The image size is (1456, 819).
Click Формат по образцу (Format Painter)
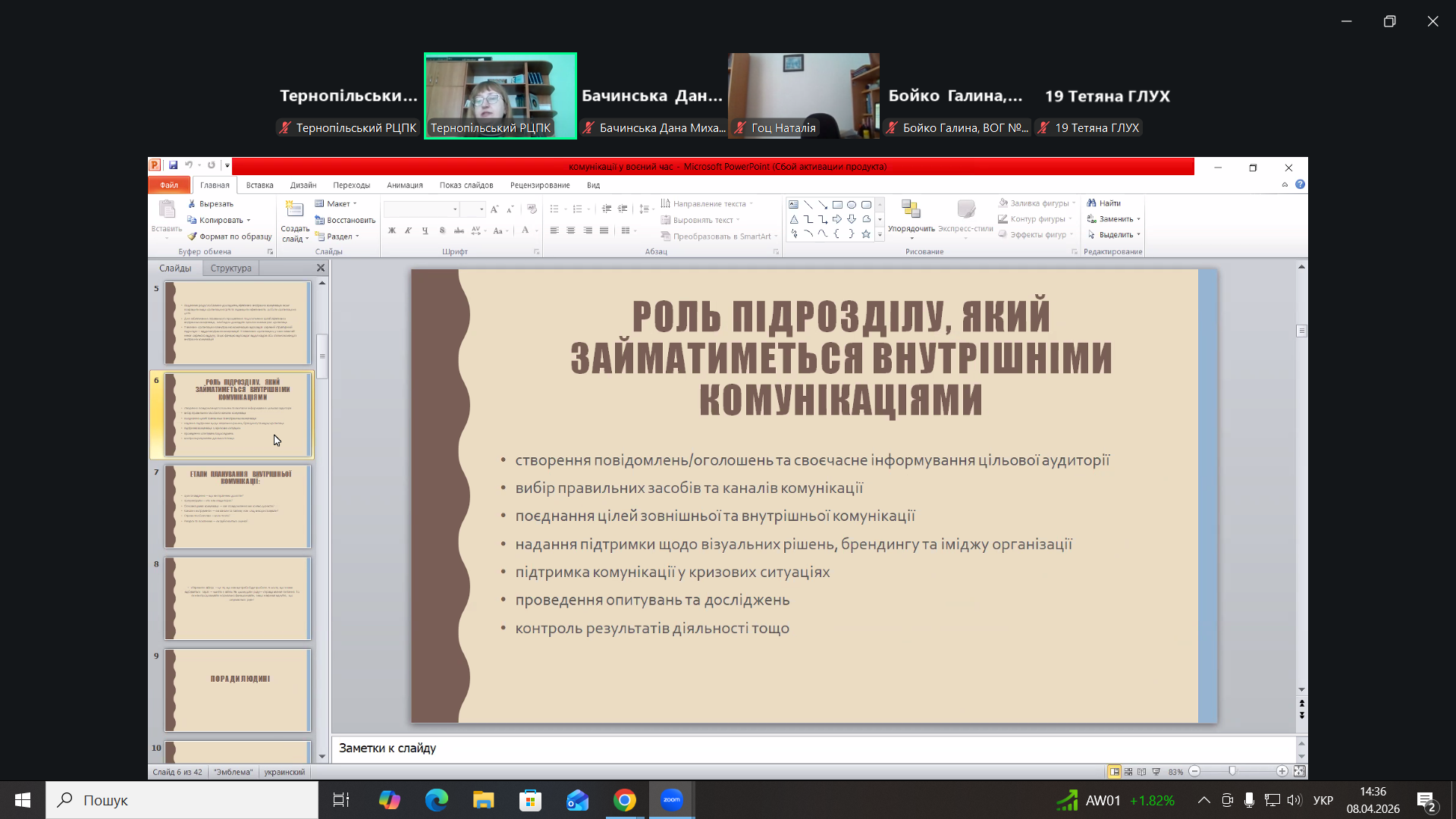coord(229,237)
